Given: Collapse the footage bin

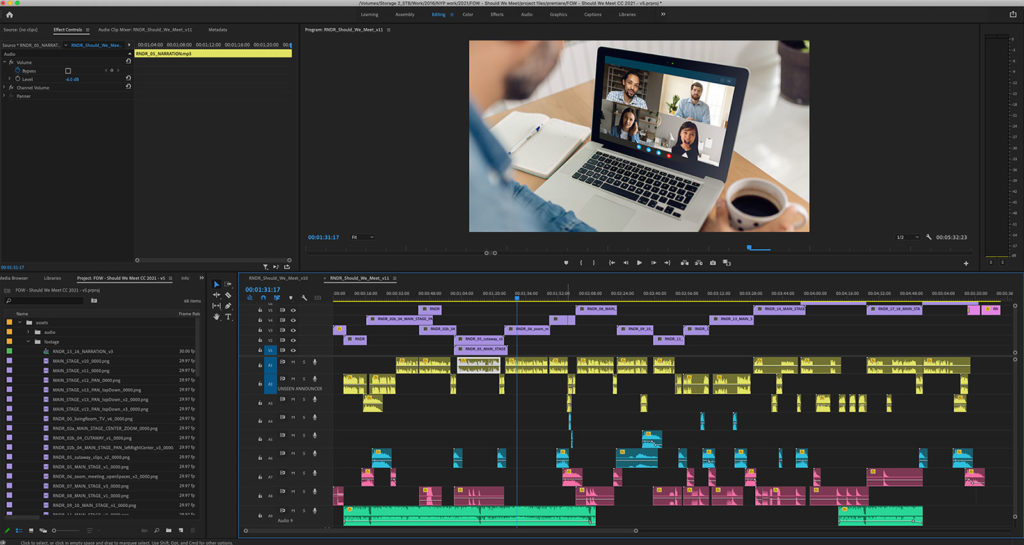Looking at the screenshot, I should [x=28, y=341].
